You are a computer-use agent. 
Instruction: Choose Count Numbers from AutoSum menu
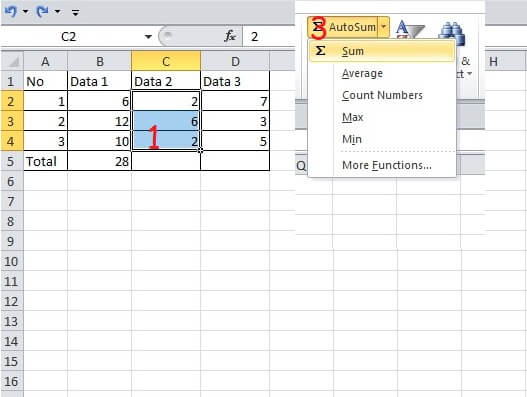click(382, 95)
